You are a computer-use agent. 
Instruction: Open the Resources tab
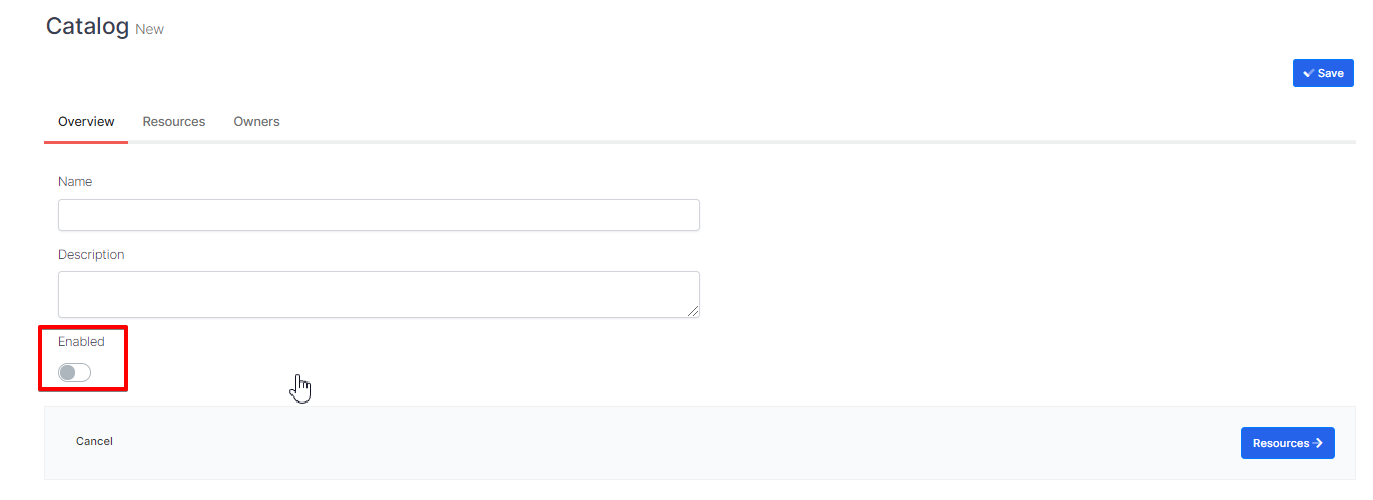coord(174,122)
